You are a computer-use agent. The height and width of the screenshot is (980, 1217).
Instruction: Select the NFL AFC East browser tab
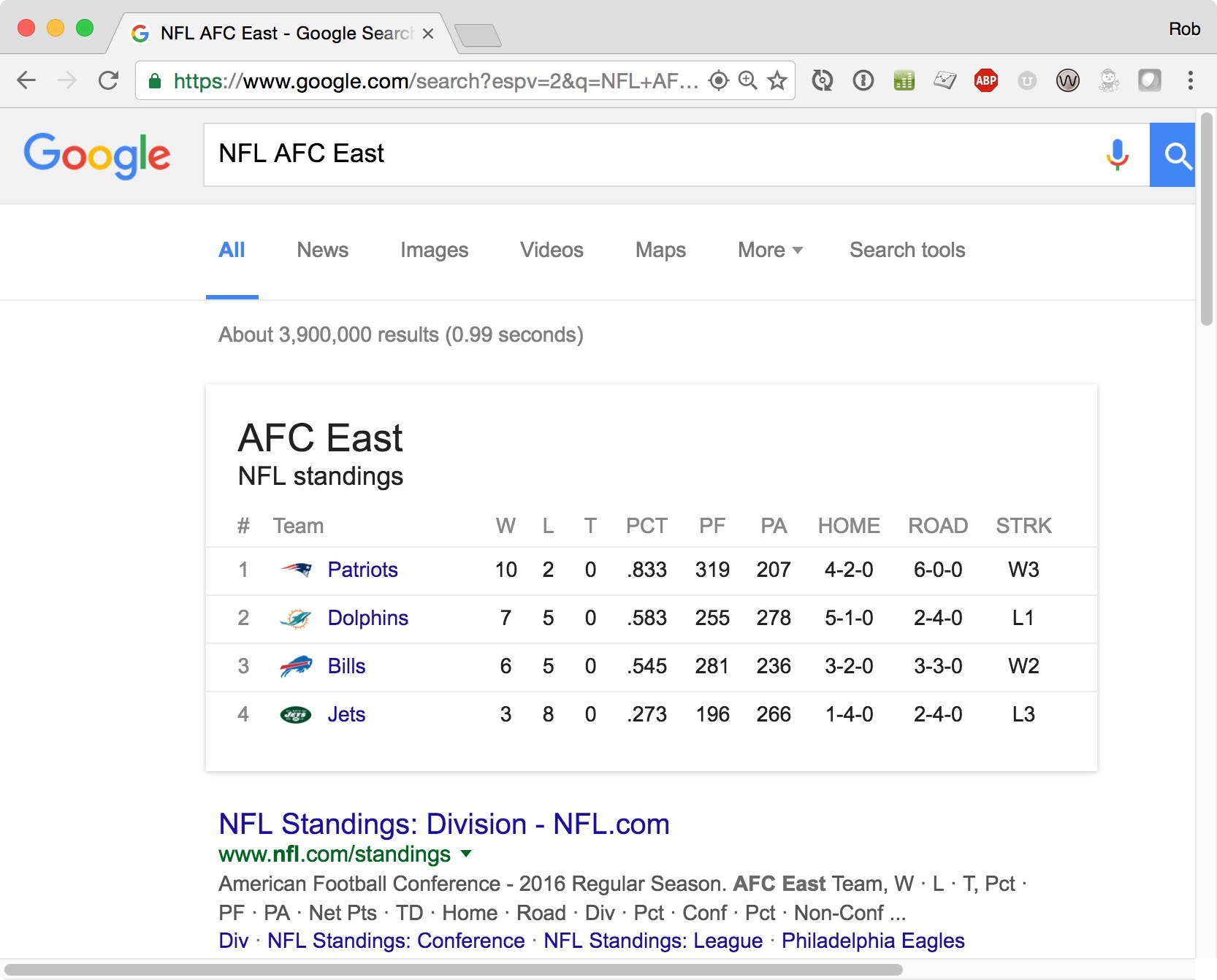coord(281,34)
